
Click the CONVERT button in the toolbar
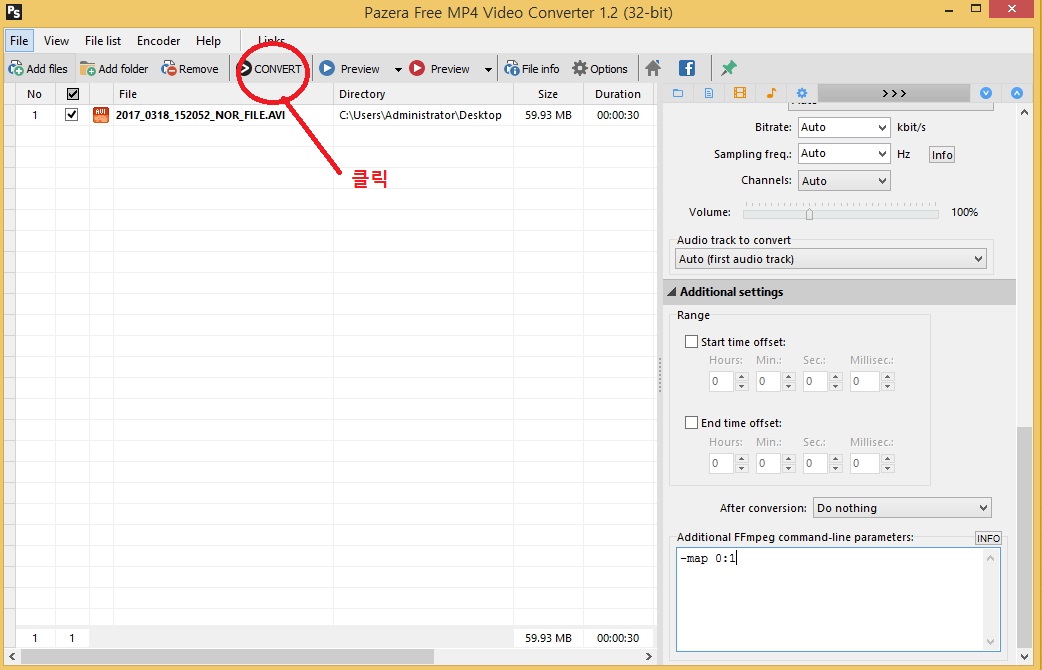pos(269,69)
